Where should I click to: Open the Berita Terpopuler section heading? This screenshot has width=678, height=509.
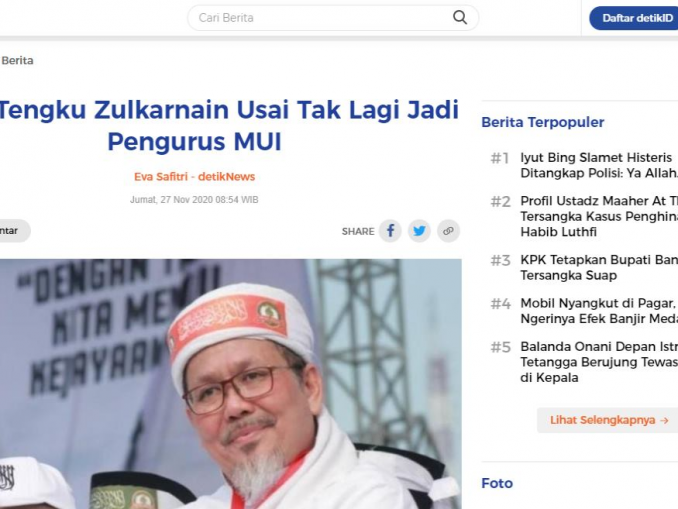point(543,122)
